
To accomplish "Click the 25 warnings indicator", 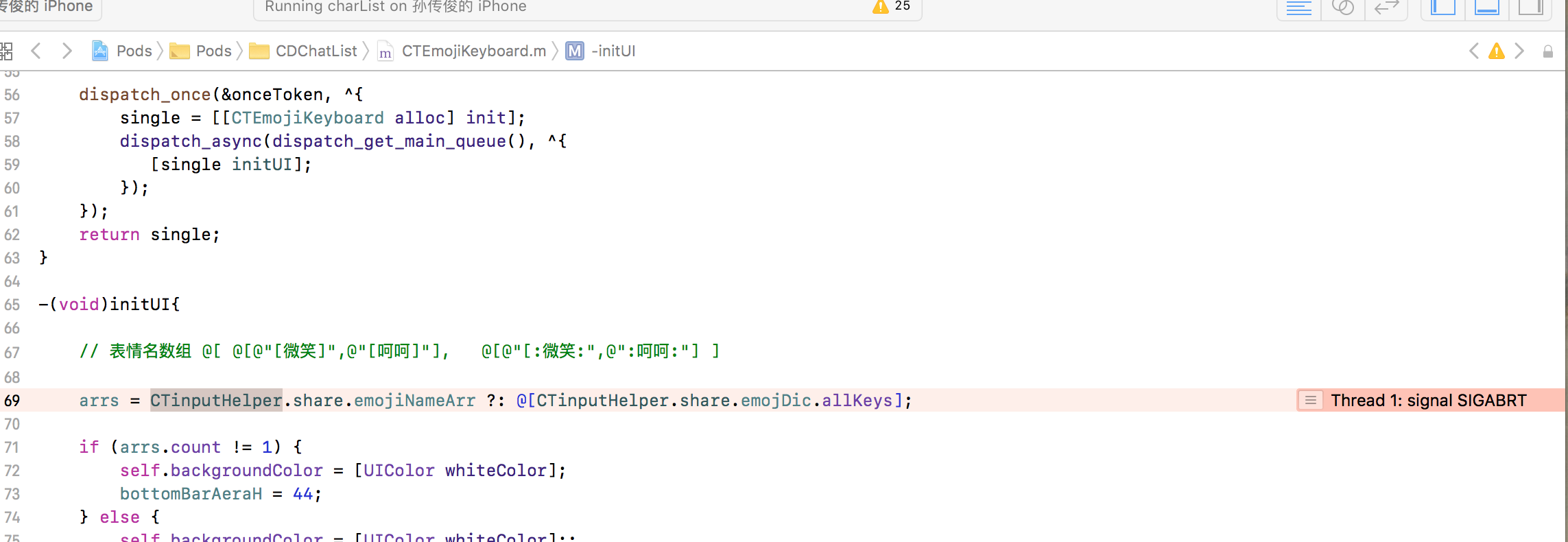I will tap(892, 6).
